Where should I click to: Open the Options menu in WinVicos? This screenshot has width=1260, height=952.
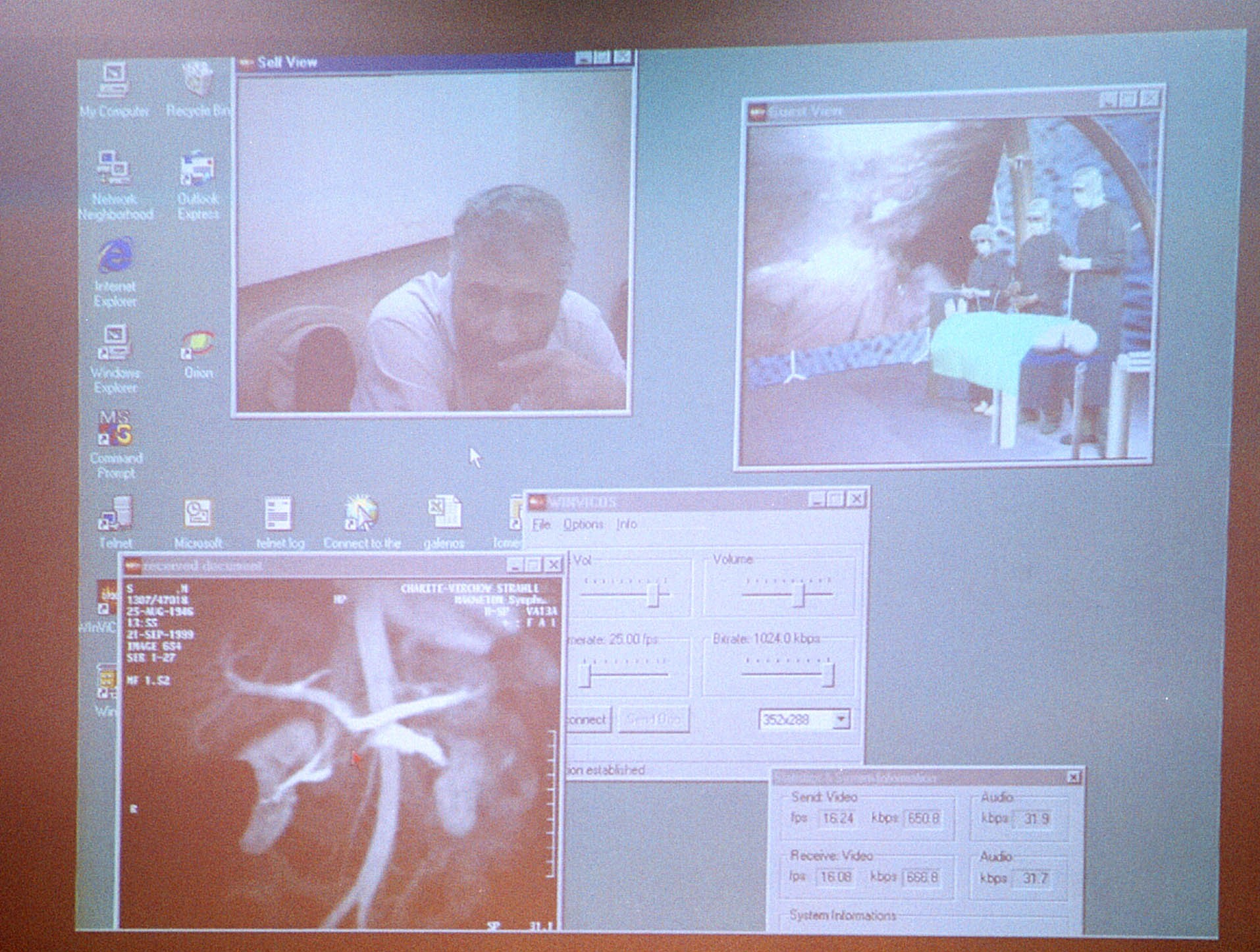[x=583, y=524]
